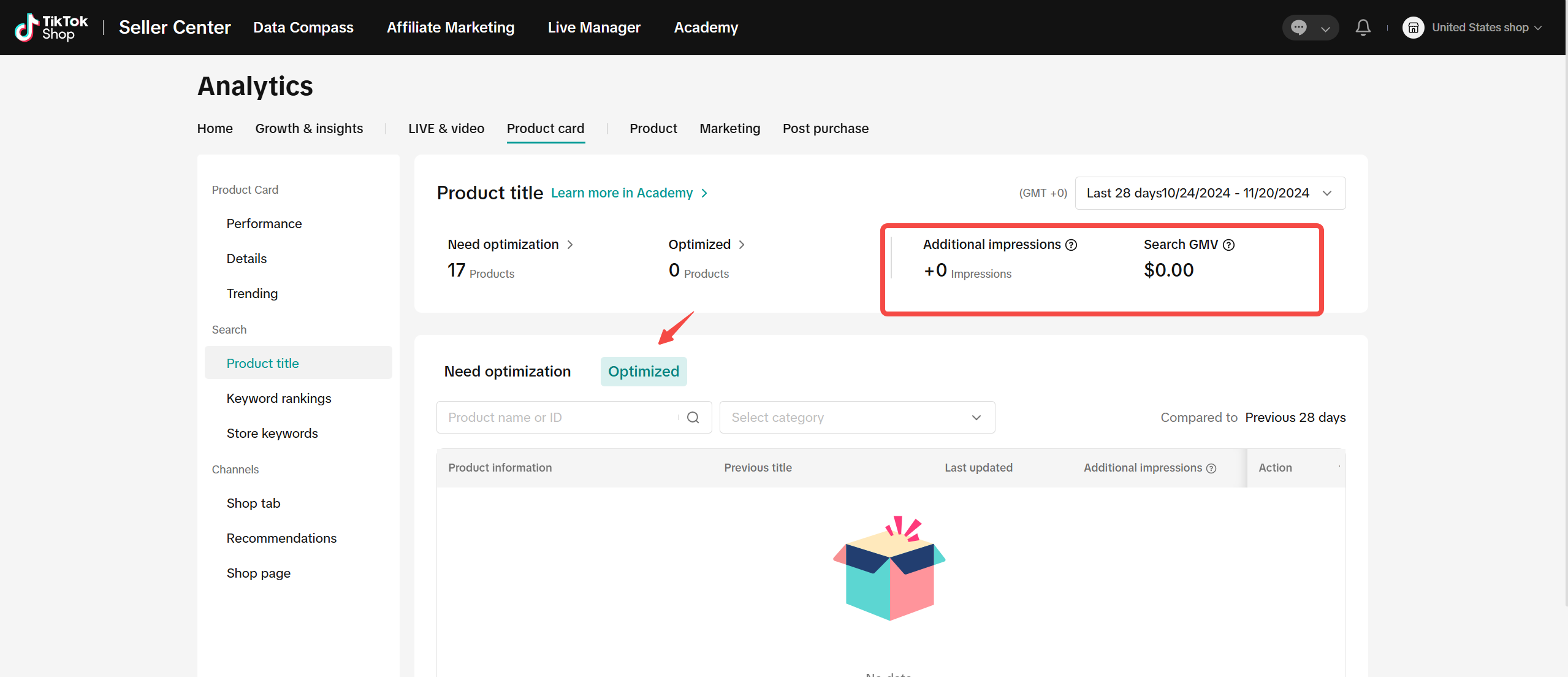
Task: Select the Optimized tab
Action: (643, 372)
